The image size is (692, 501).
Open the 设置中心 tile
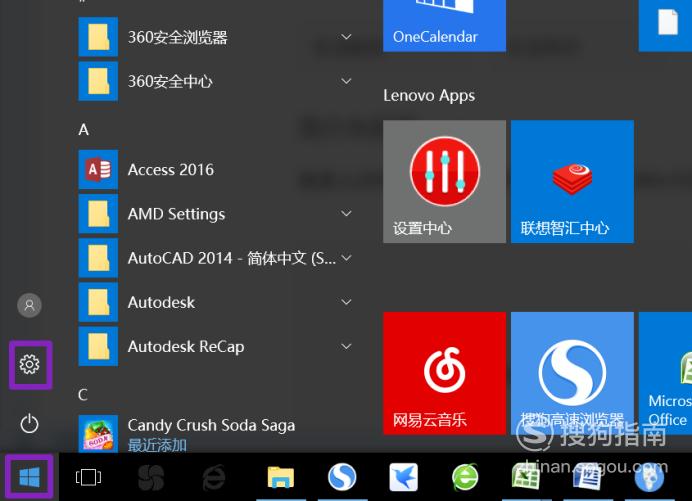coord(444,181)
